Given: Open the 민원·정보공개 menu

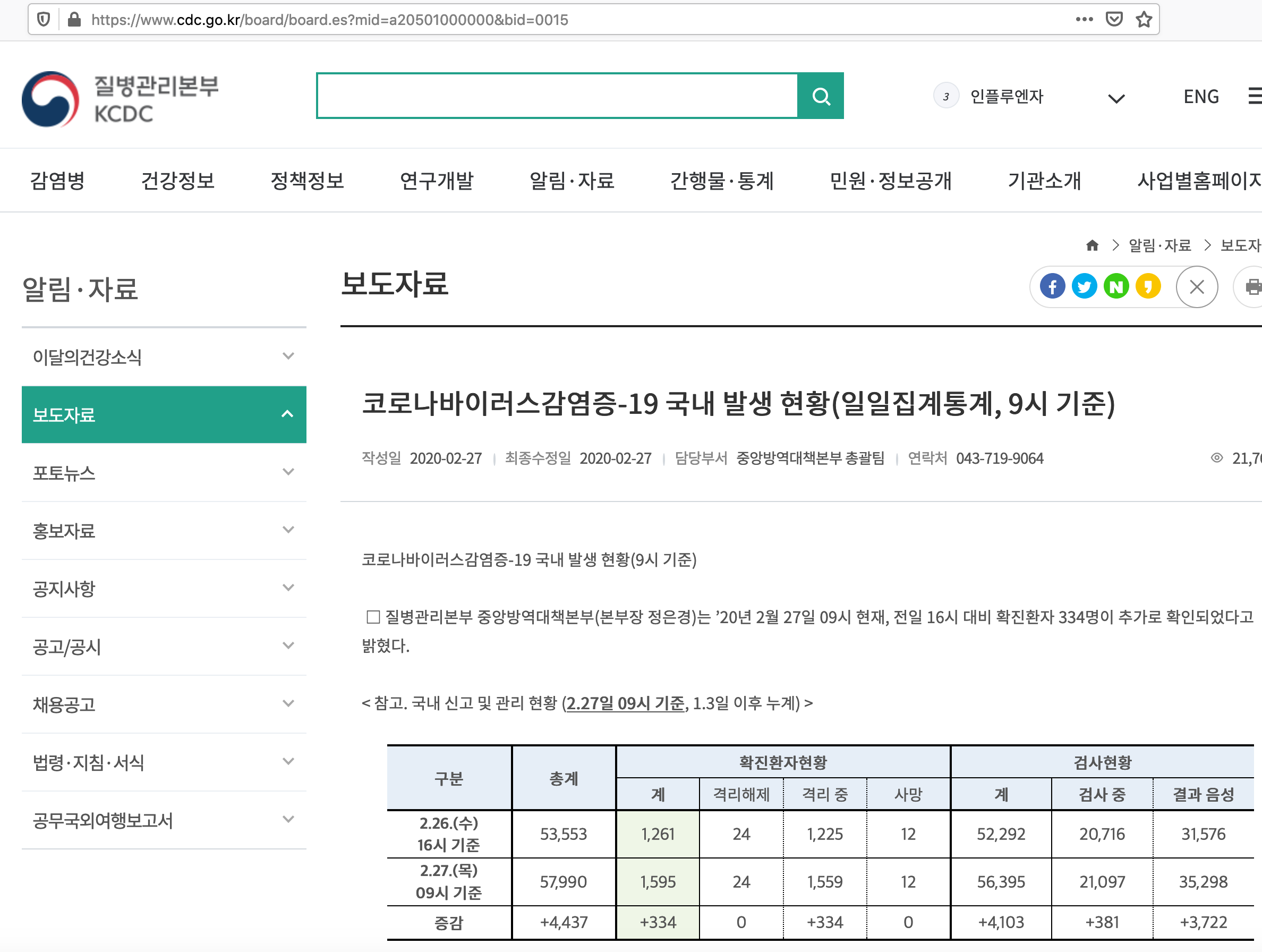Looking at the screenshot, I should [892, 181].
